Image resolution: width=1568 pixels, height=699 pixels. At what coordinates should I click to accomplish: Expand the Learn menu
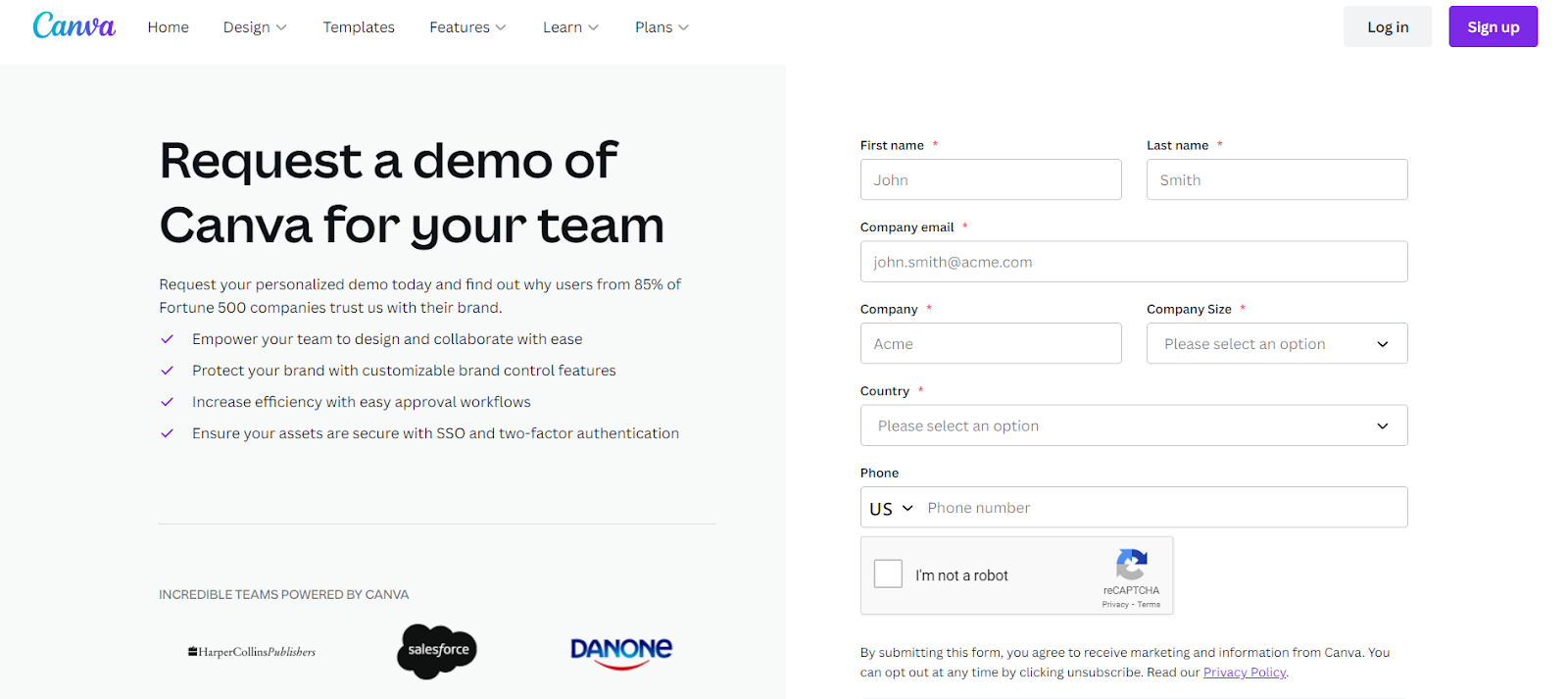pos(570,27)
